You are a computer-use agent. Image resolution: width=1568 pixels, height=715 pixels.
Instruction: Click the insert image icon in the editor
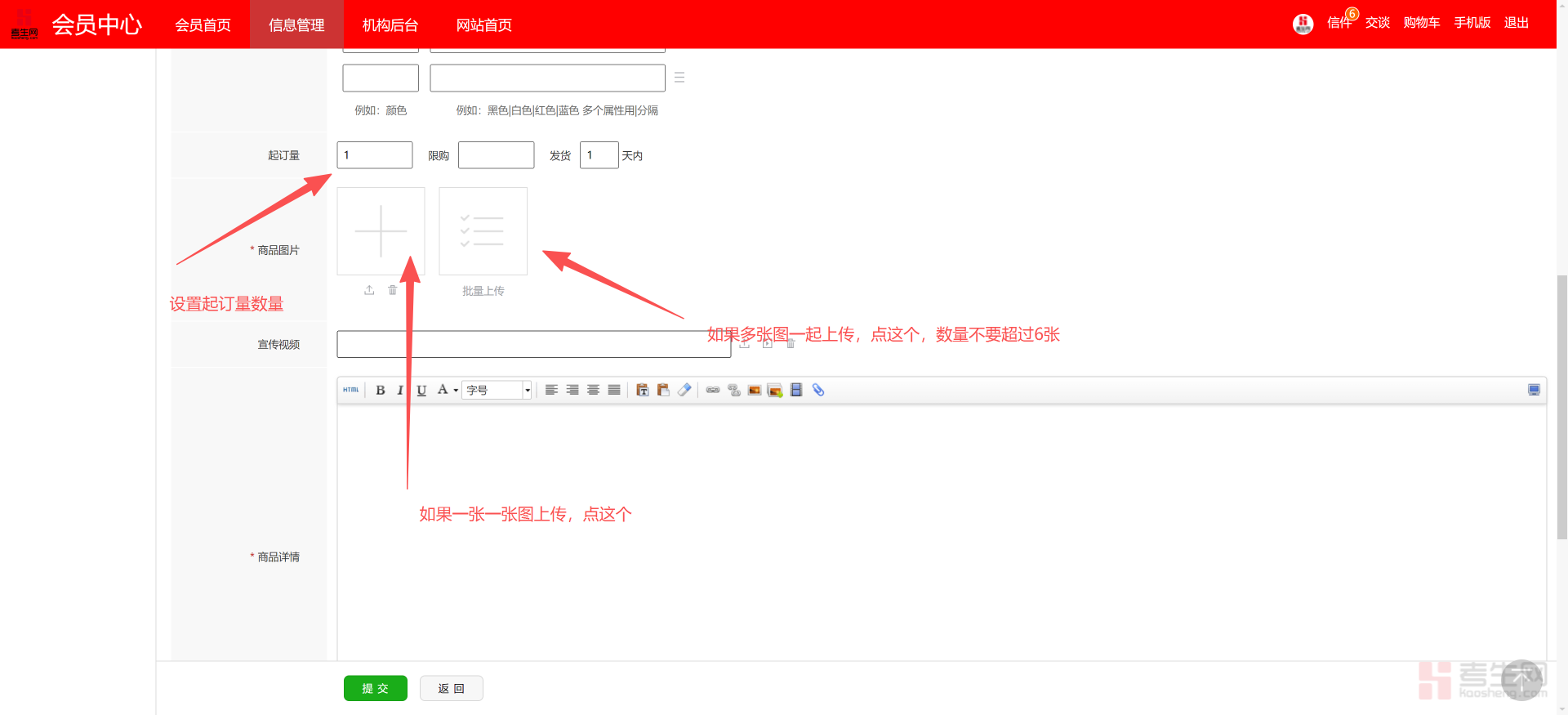tap(755, 391)
